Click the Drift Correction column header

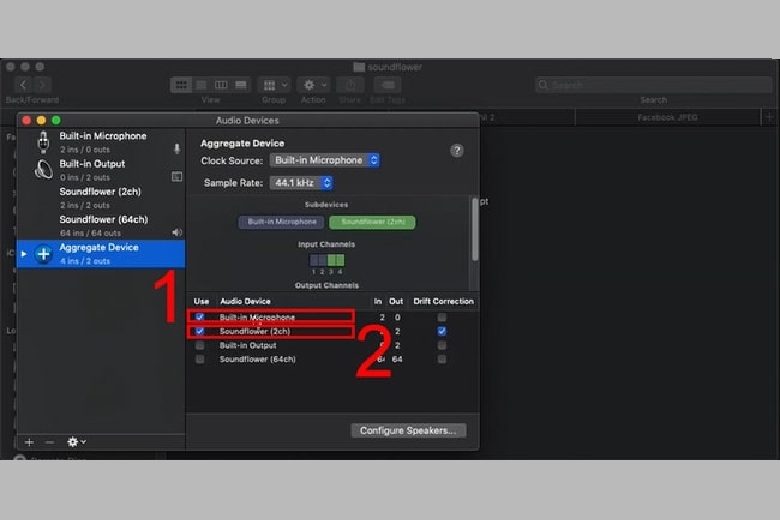pos(443,301)
